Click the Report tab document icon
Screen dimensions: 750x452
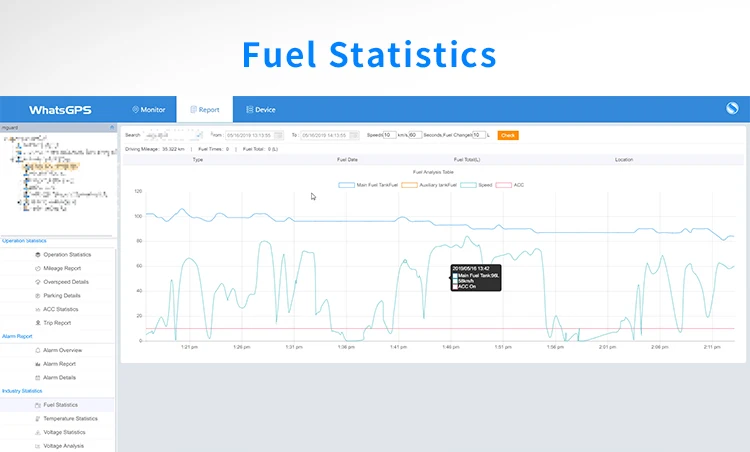pyautogui.click(x=193, y=110)
